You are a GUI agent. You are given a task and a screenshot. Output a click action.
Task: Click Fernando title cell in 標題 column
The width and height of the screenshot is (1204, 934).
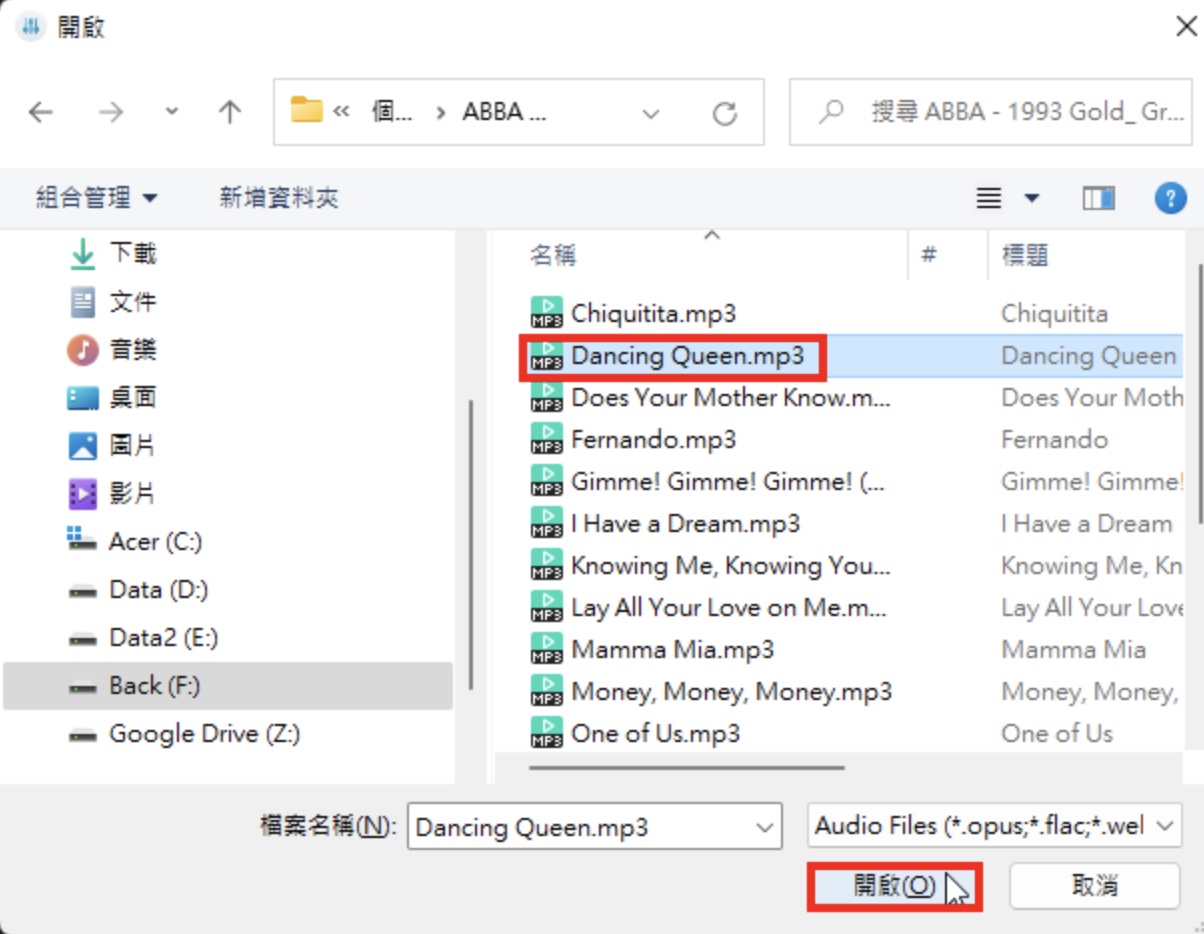pyautogui.click(x=1054, y=440)
